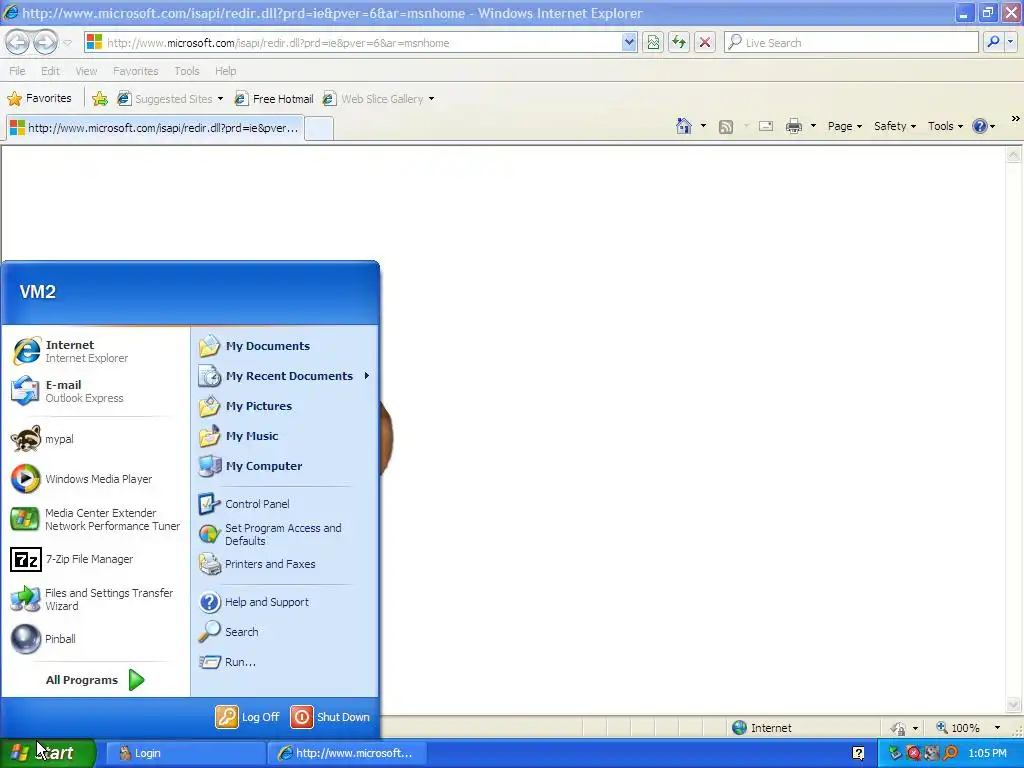Screen dimensions: 1024x768
Task: Open Set Program Access and Defaults
Action: [x=284, y=534]
